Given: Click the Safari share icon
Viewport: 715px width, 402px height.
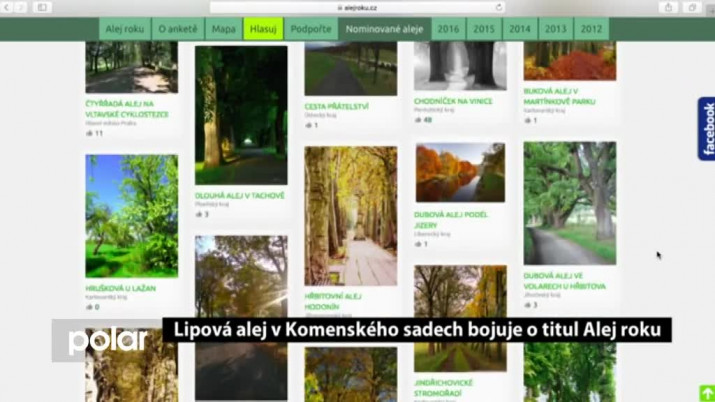Looking at the screenshot, I should tap(668, 7).
